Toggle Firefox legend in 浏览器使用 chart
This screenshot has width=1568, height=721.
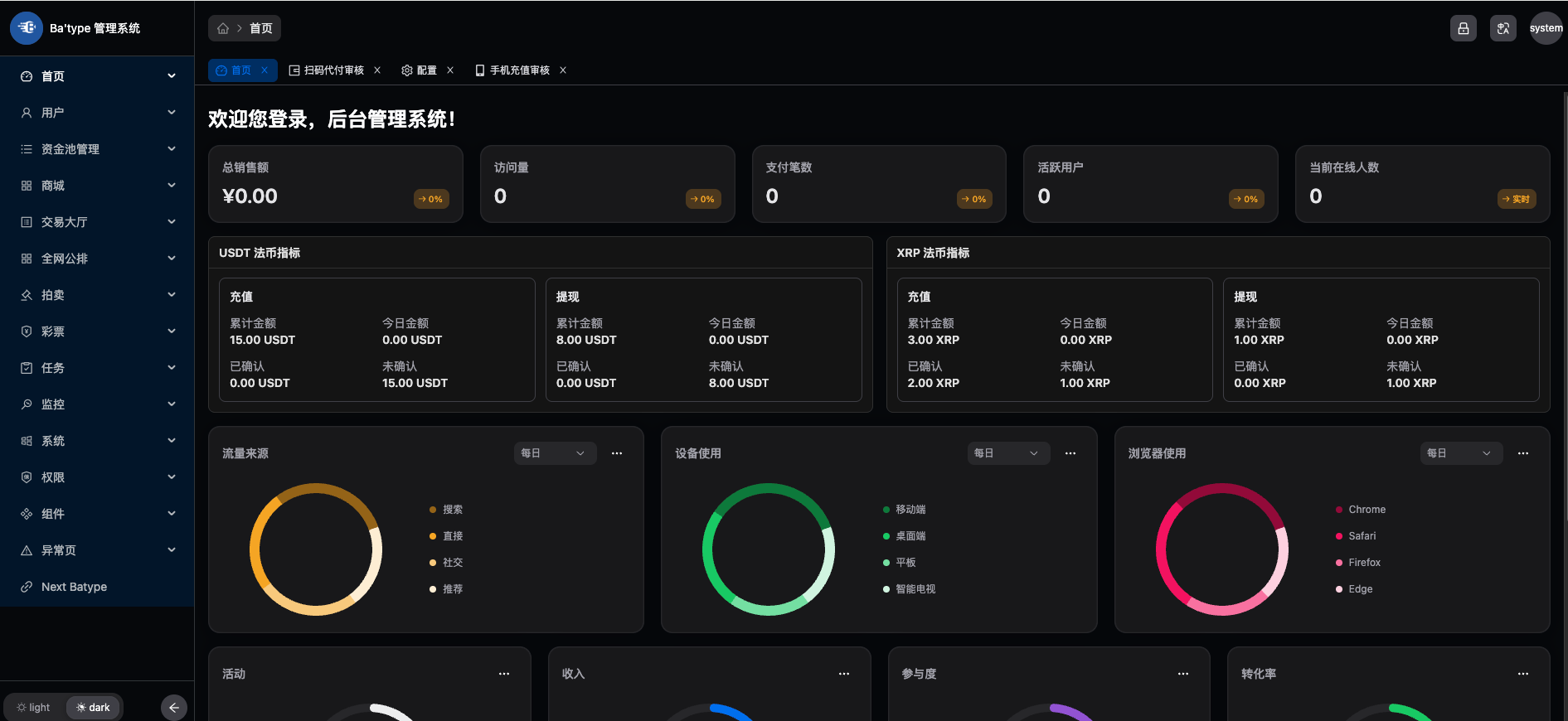(1358, 563)
